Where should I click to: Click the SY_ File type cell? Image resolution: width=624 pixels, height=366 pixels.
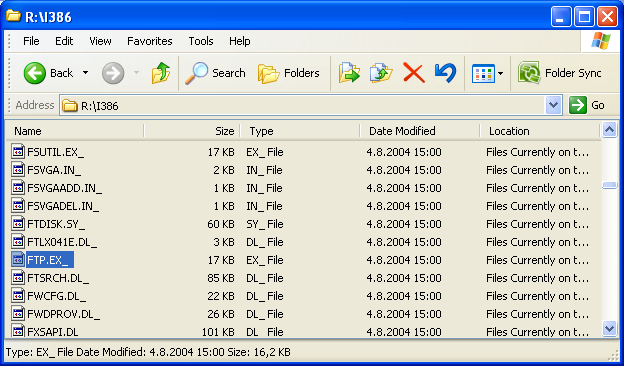(265, 224)
